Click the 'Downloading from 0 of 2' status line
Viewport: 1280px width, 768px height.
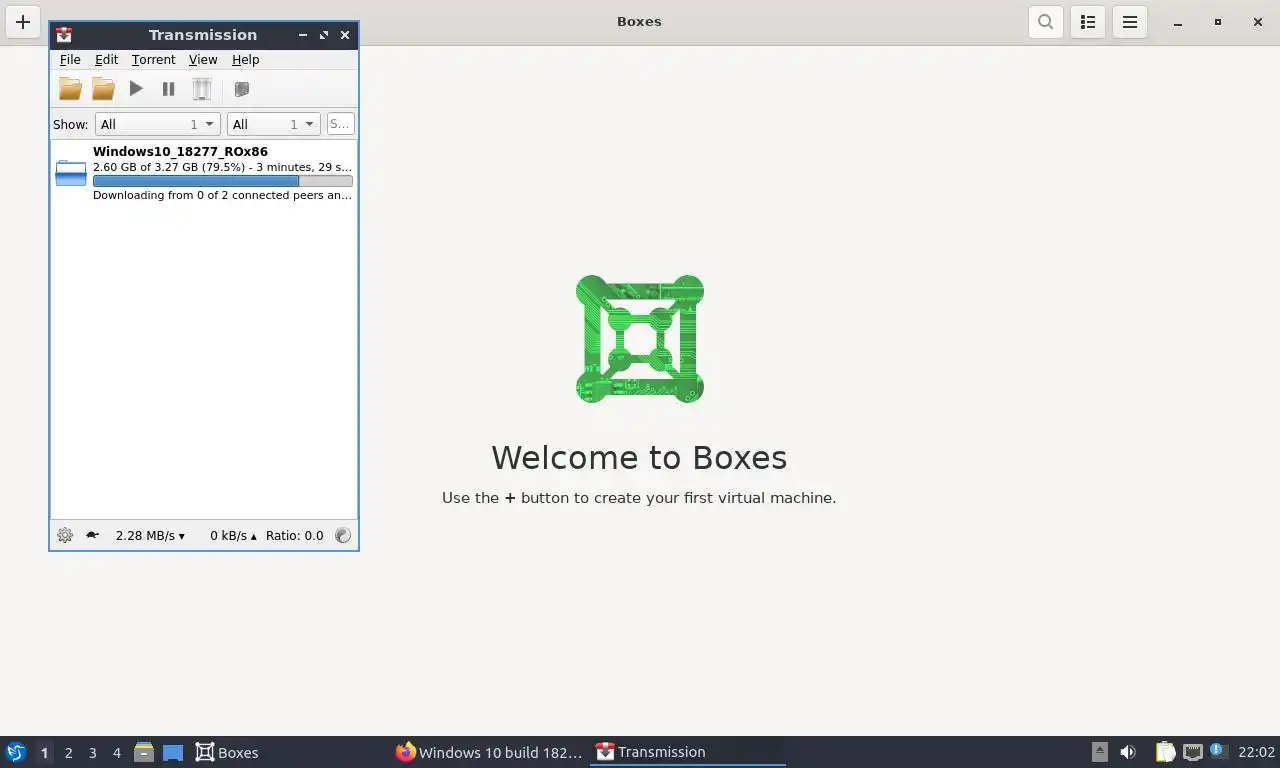(x=222, y=196)
